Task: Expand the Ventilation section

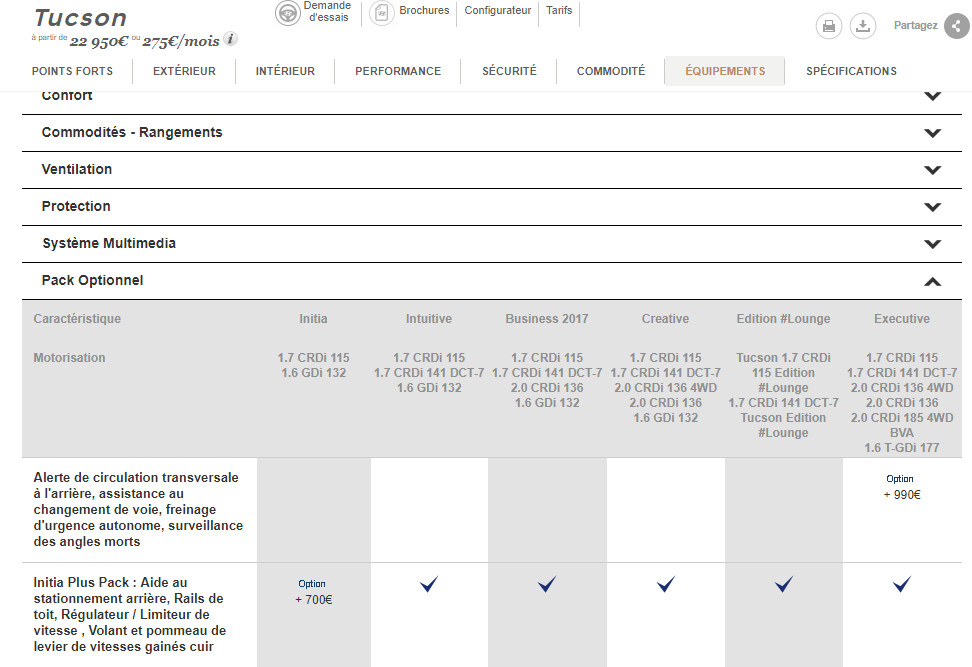Action: [492, 170]
